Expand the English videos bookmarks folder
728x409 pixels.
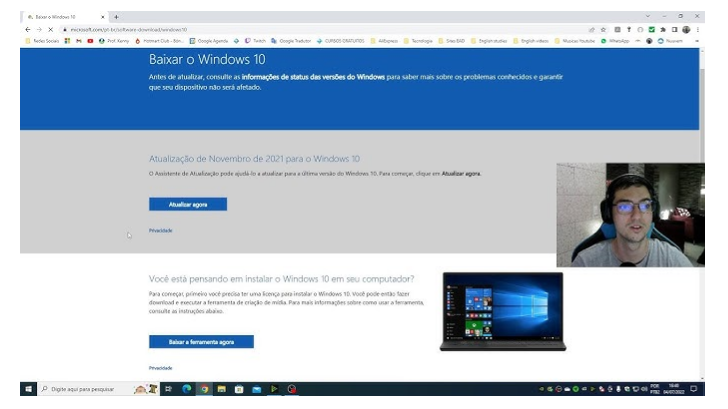click(x=531, y=41)
